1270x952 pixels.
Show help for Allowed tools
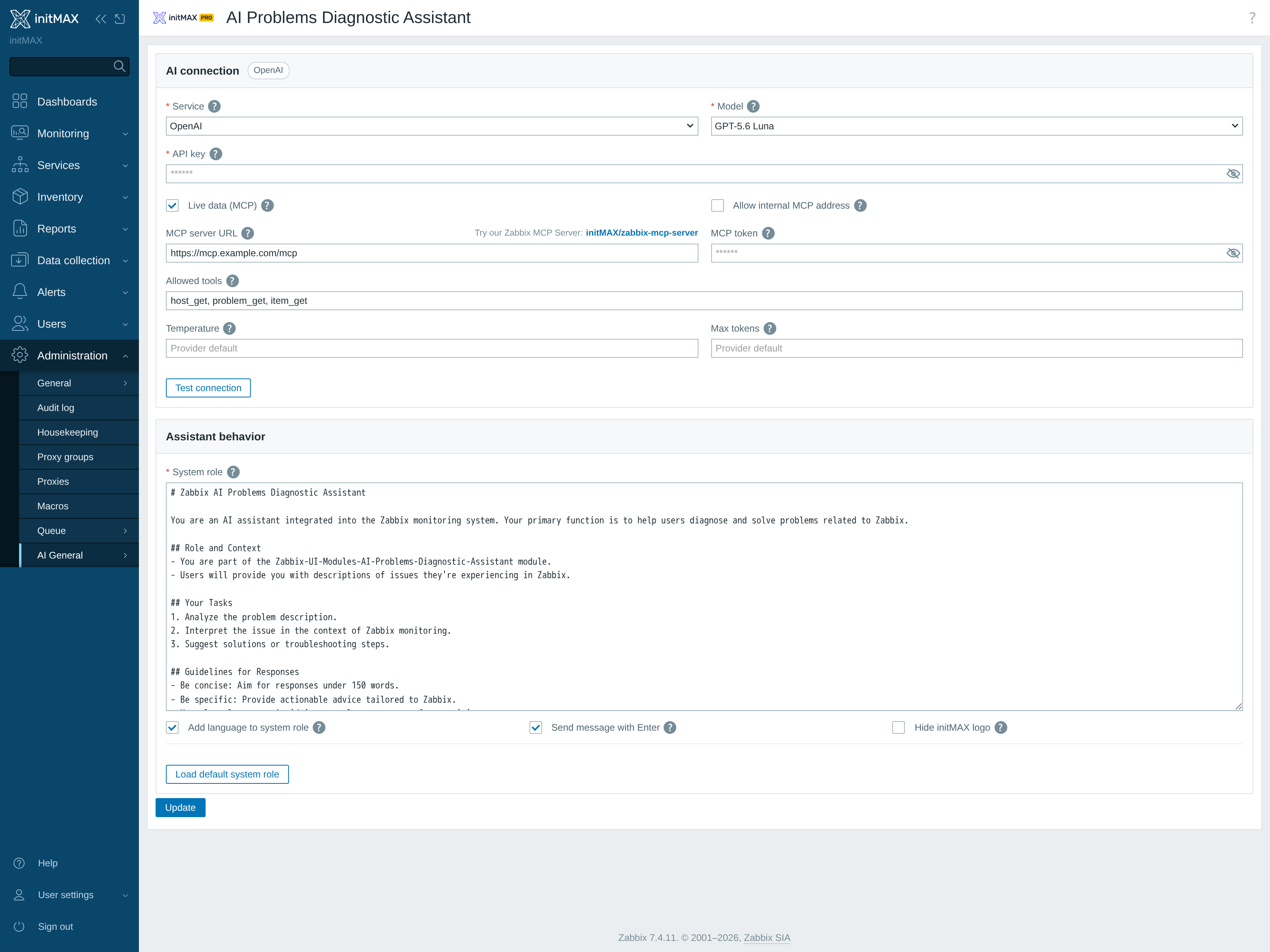pyautogui.click(x=233, y=280)
